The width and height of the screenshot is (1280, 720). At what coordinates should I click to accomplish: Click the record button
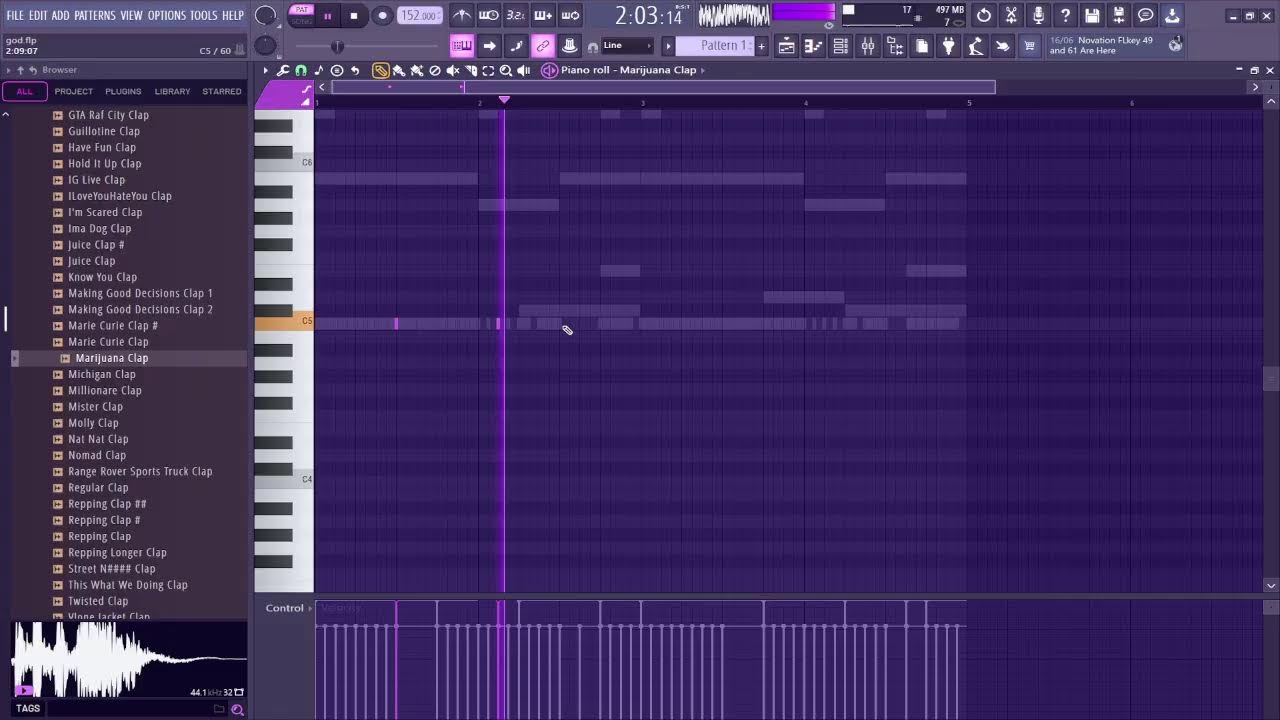(382, 16)
